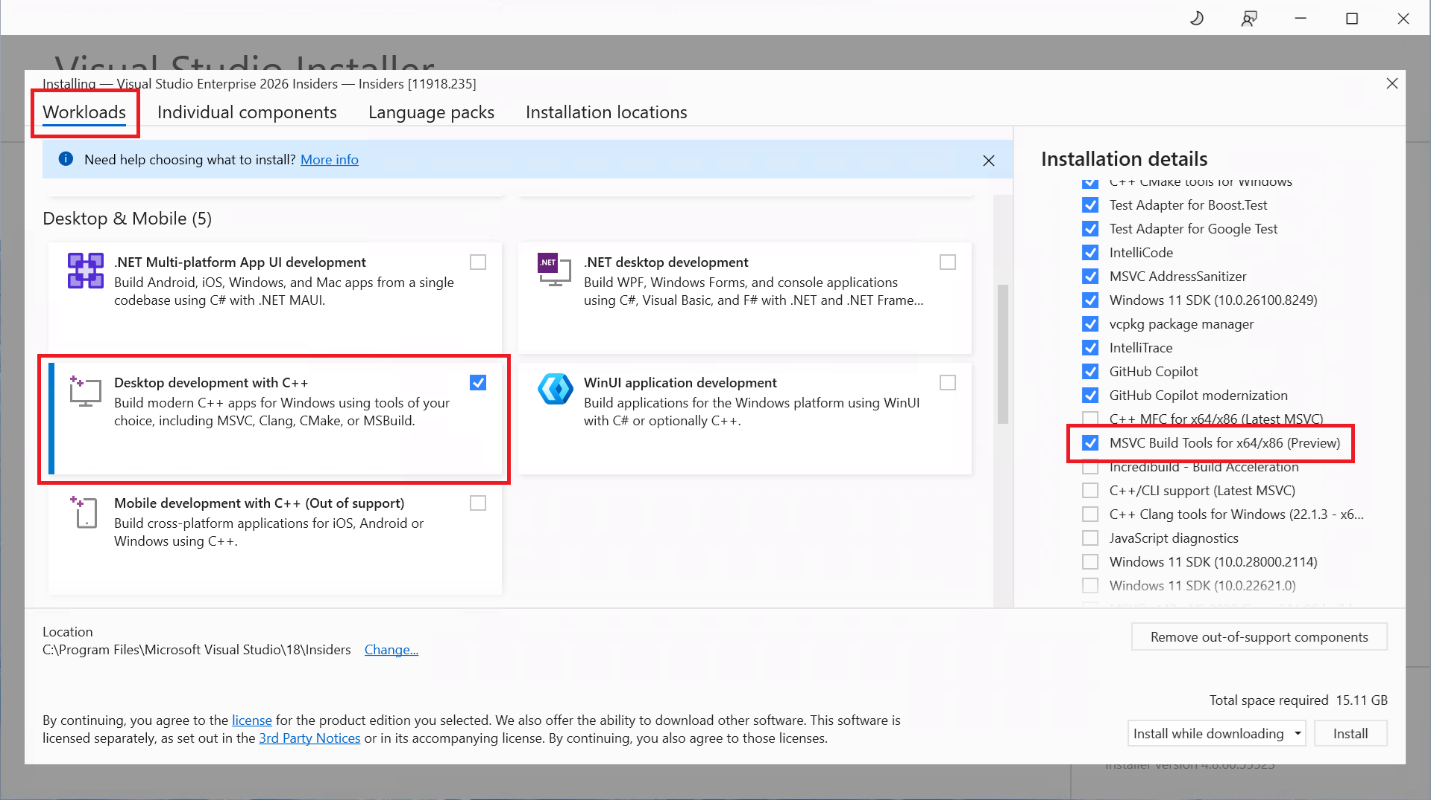This screenshot has width=1431, height=800.
Task: Uncheck the IntelliTrace component
Action: pos(1090,348)
